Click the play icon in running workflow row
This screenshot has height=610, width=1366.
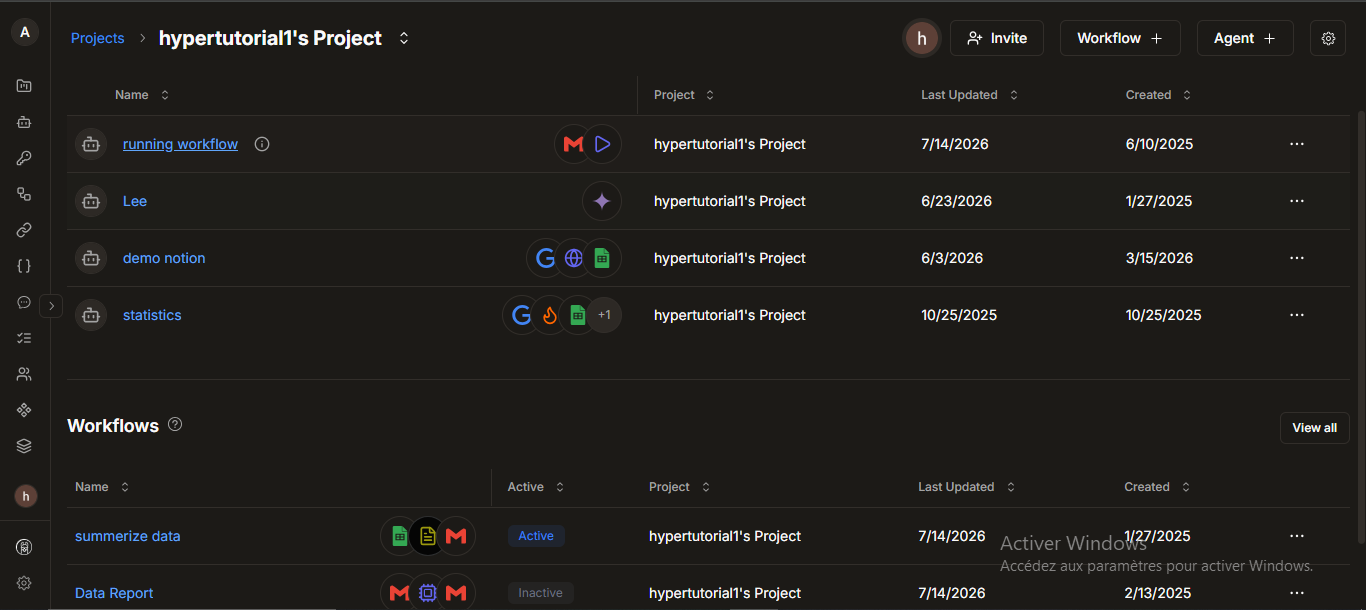coord(602,144)
